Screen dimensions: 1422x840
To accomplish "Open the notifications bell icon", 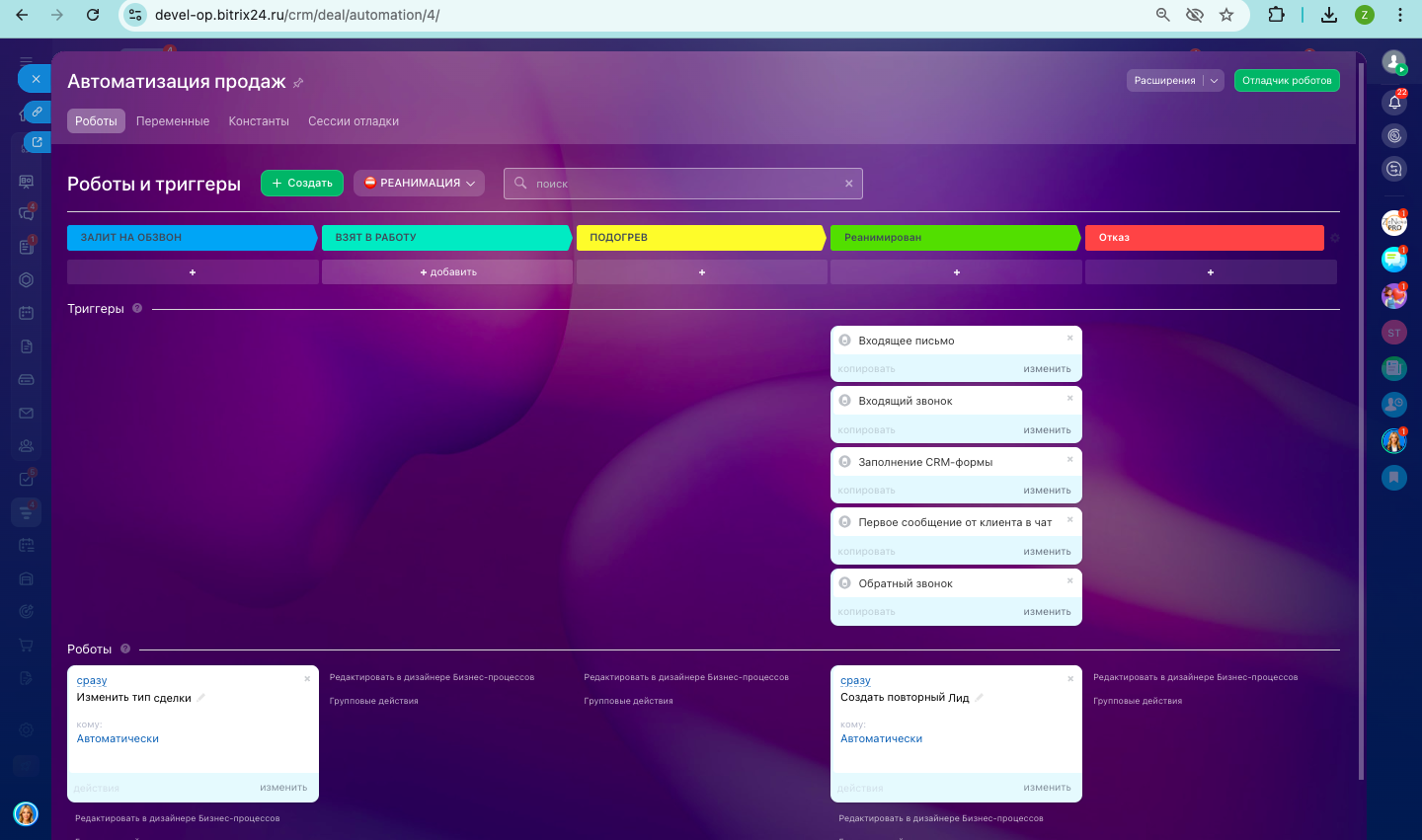I will pyautogui.click(x=1394, y=102).
